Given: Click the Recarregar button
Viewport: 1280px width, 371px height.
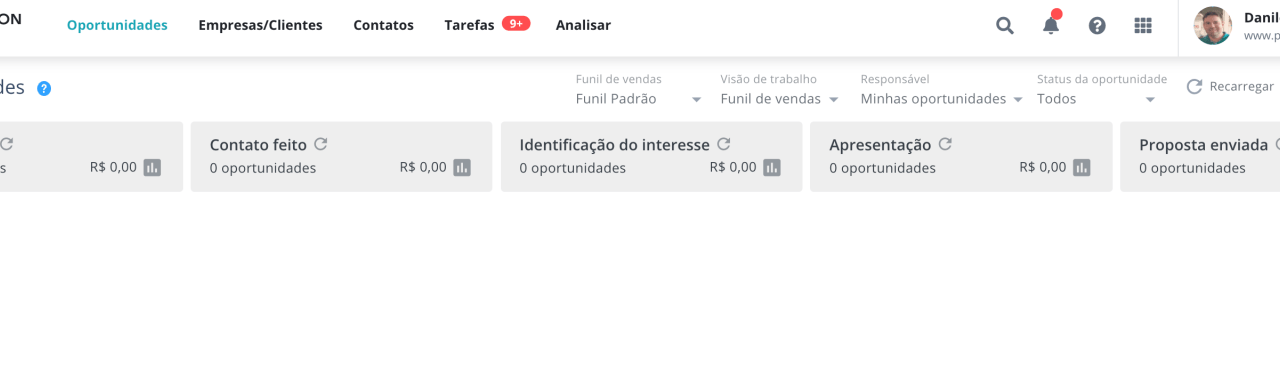Looking at the screenshot, I should (1230, 87).
